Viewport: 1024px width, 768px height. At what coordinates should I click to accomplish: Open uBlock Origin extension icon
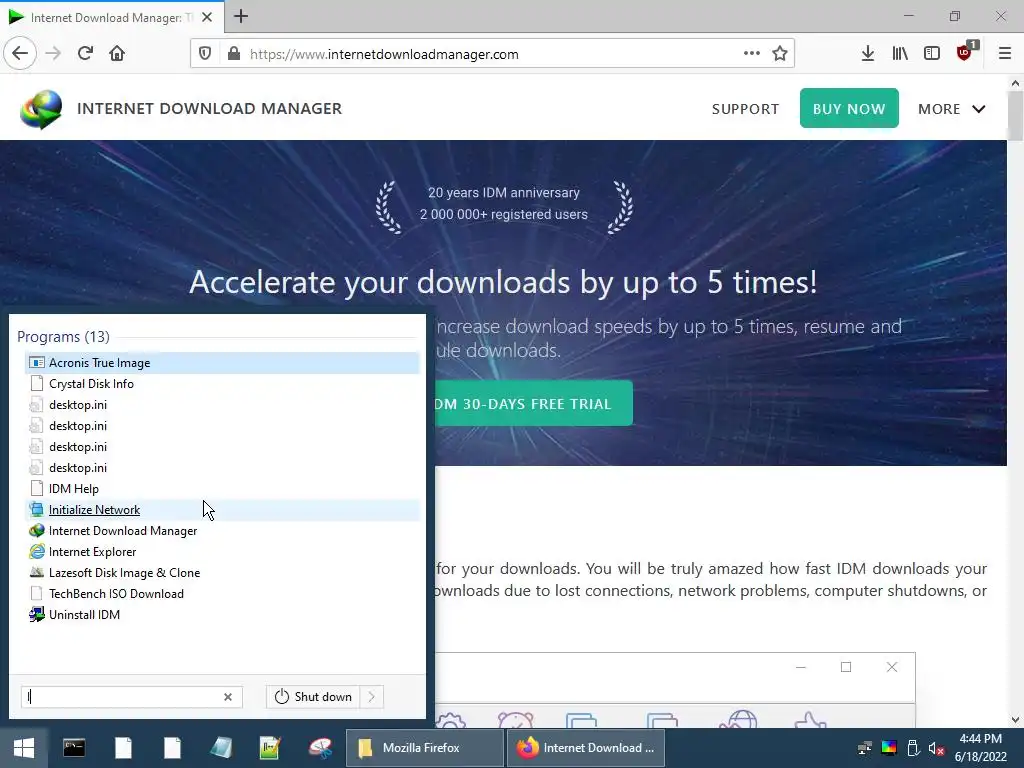coord(965,52)
